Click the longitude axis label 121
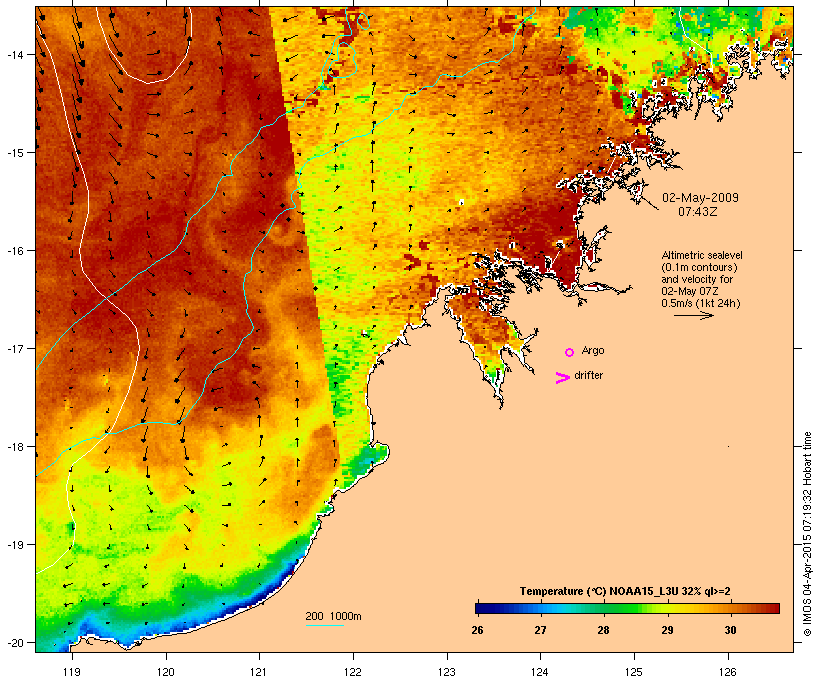Image resolution: width=820 pixels, height=680 pixels. [259, 672]
